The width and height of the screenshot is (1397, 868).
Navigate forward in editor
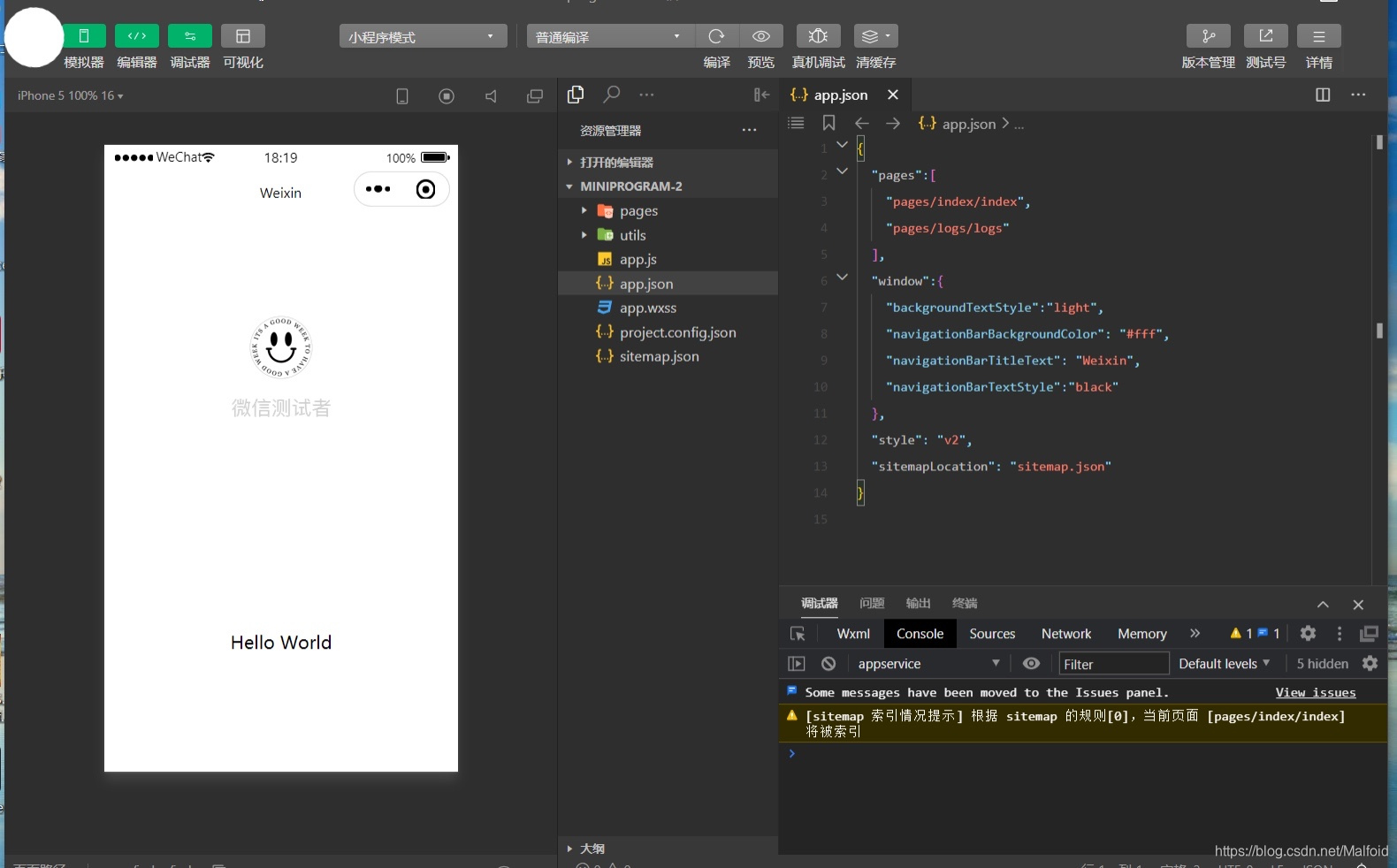[x=893, y=123]
